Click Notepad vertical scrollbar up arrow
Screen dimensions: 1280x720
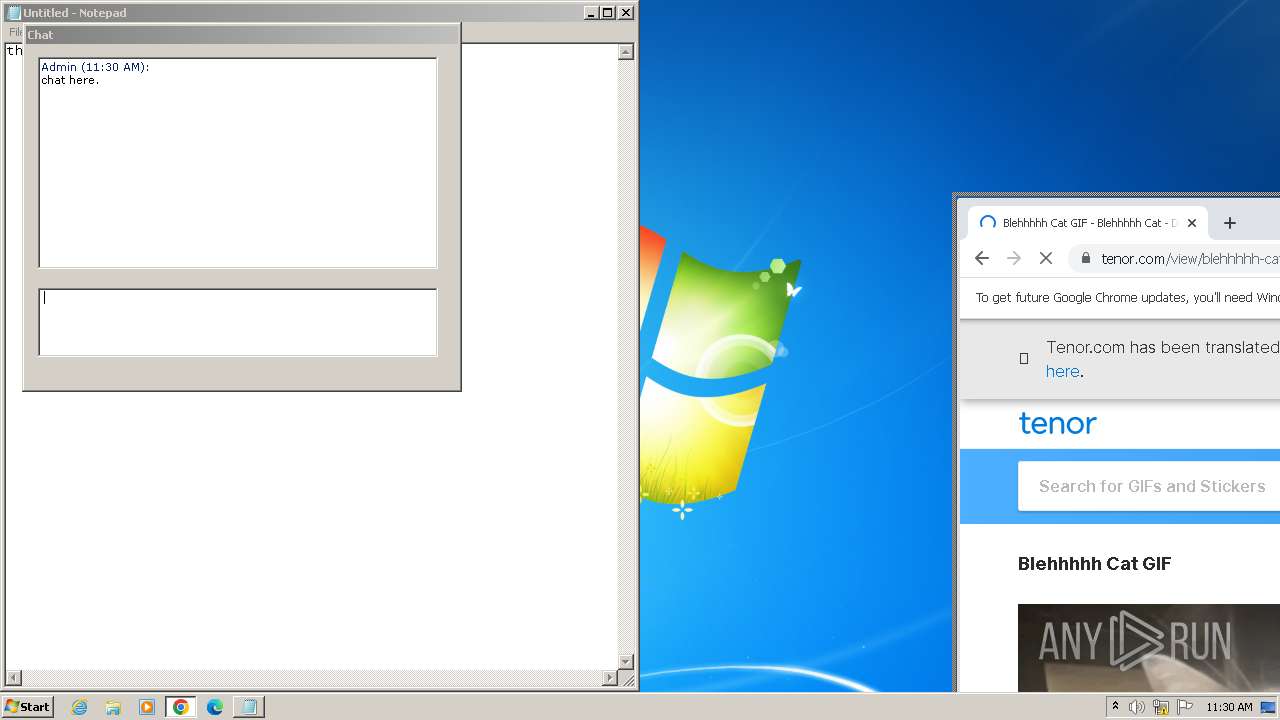pos(626,52)
